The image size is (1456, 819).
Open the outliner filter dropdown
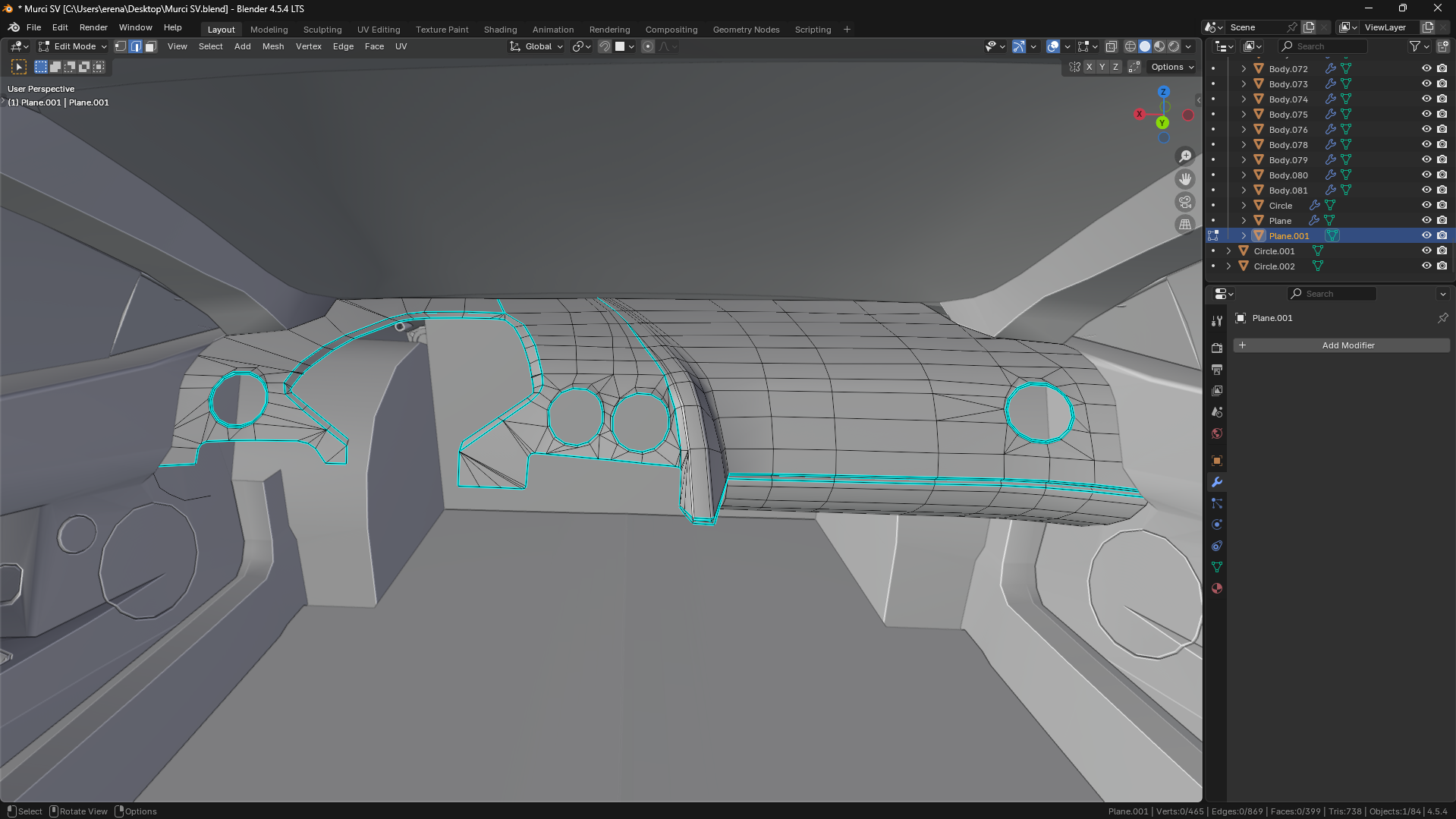point(1419,46)
